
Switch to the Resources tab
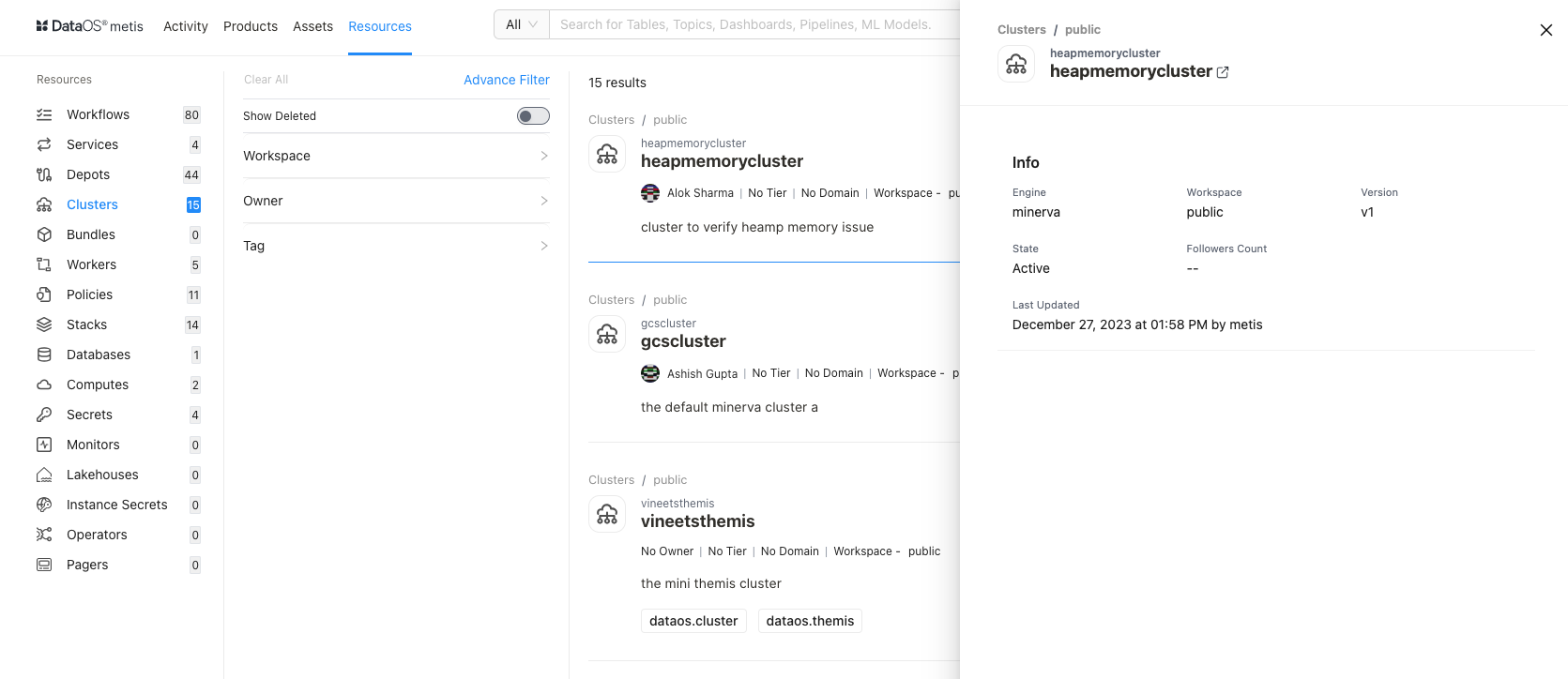pos(380,26)
